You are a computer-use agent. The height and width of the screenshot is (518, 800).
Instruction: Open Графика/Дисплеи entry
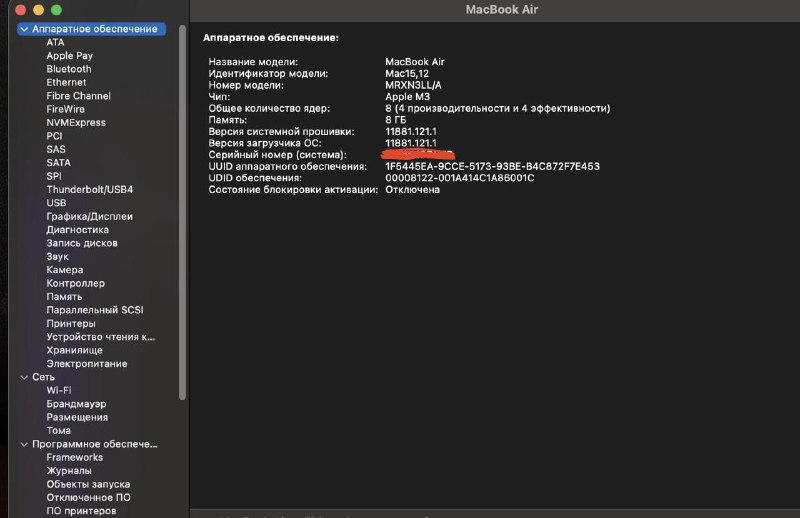coord(89,216)
